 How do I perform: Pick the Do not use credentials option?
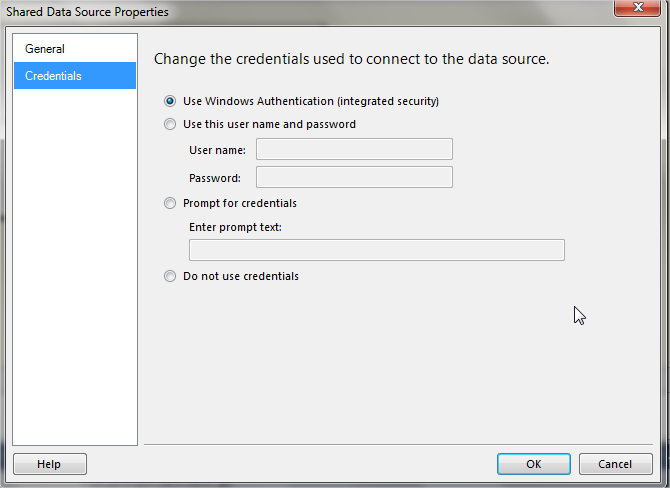(x=170, y=277)
